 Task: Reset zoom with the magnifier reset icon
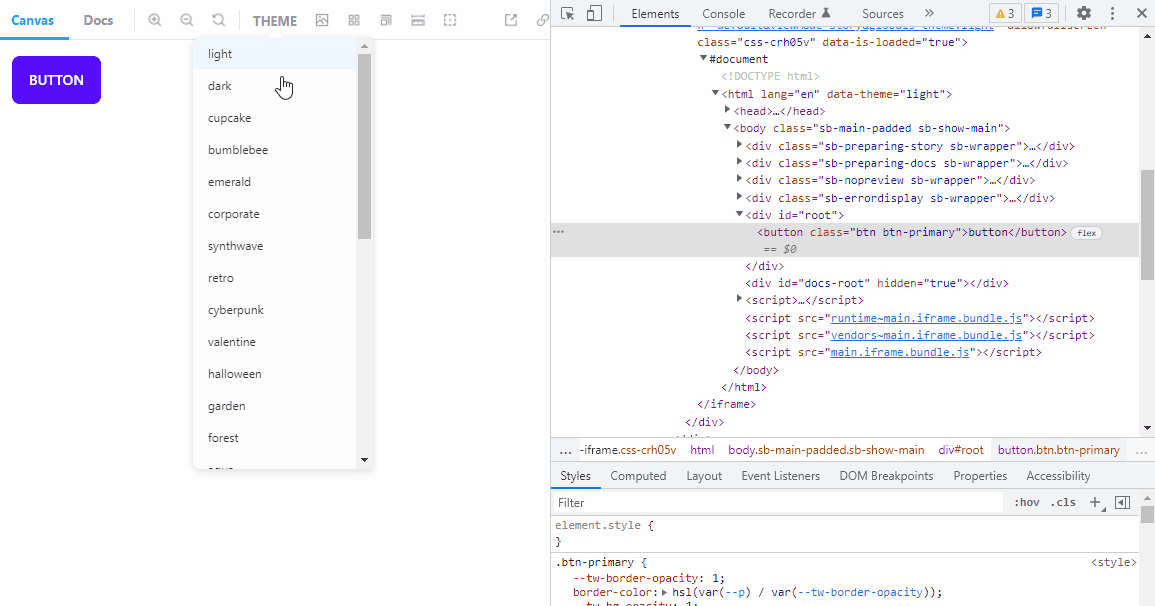[x=219, y=21]
